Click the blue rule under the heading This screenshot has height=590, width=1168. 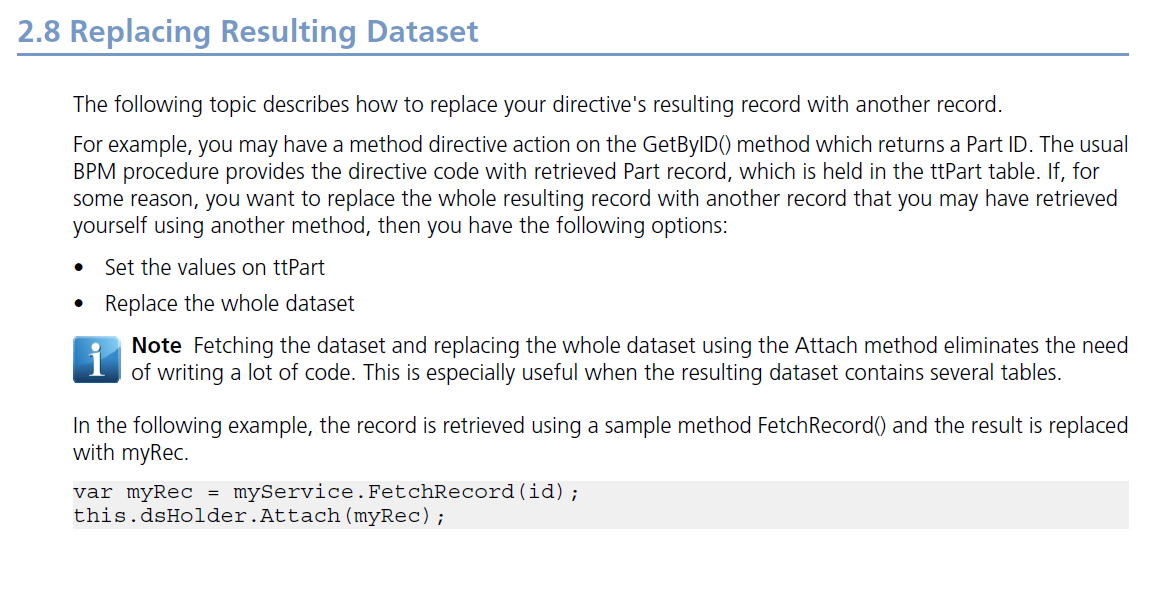[573, 54]
